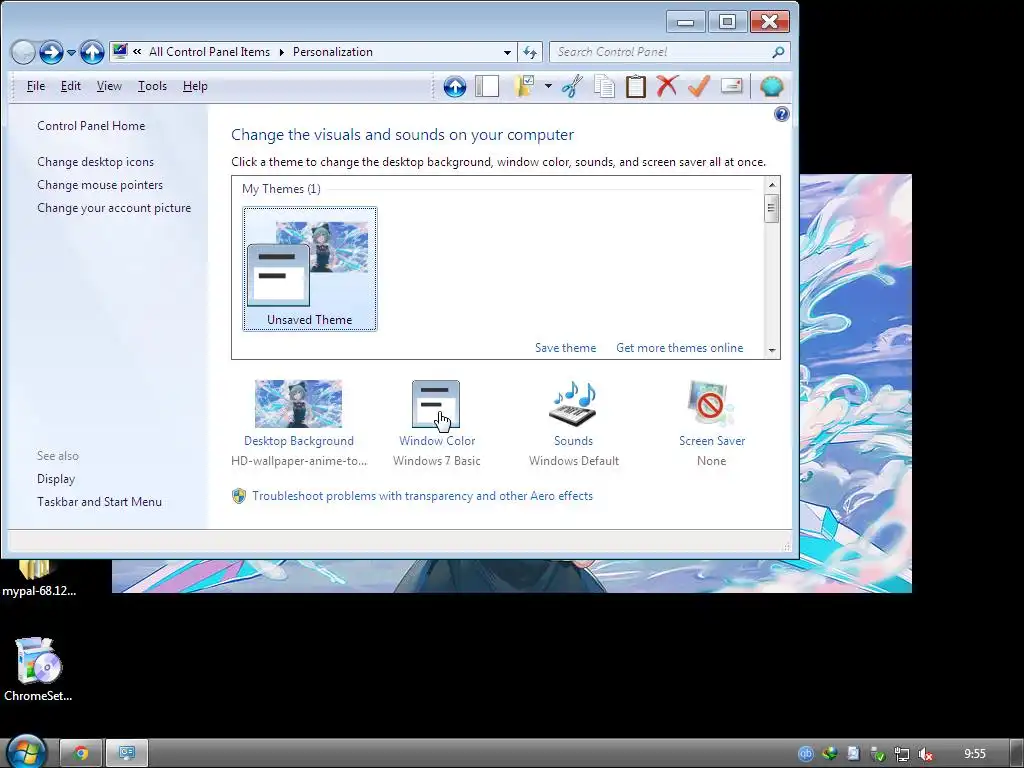Viewport: 1024px width, 768px height.
Task: Go forward with the navigation arrow
Action: [x=51, y=52]
